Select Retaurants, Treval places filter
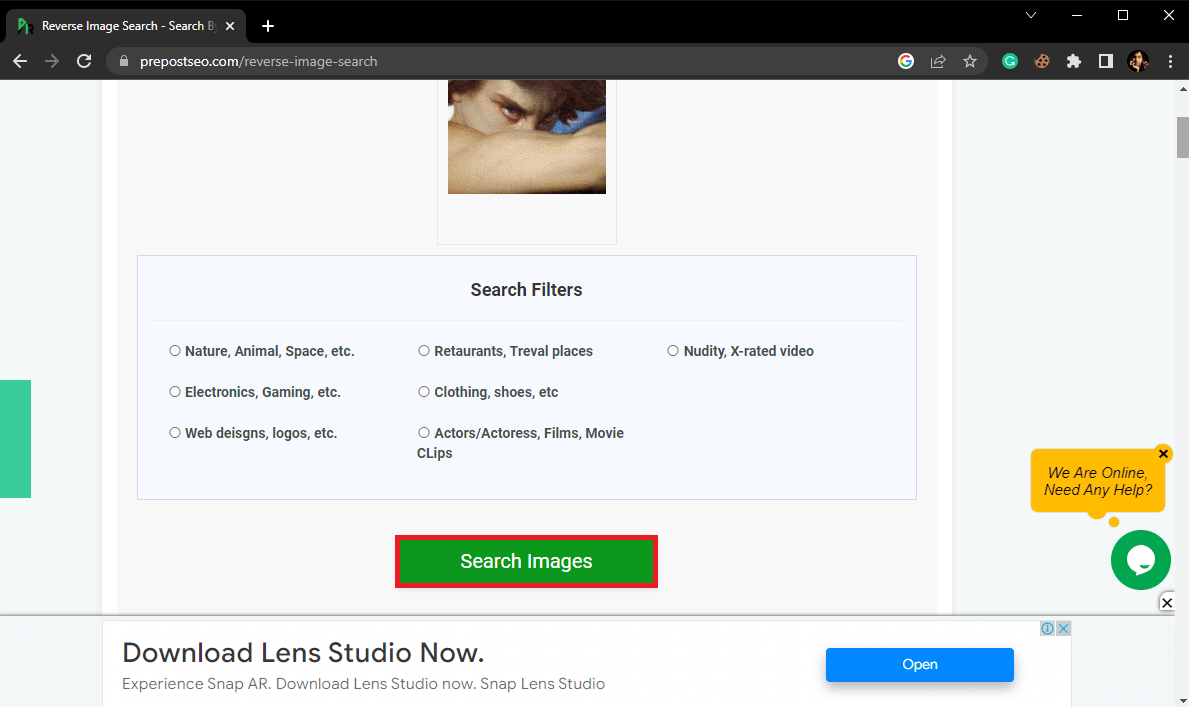Screen dimensions: 1189x707 (424, 350)
